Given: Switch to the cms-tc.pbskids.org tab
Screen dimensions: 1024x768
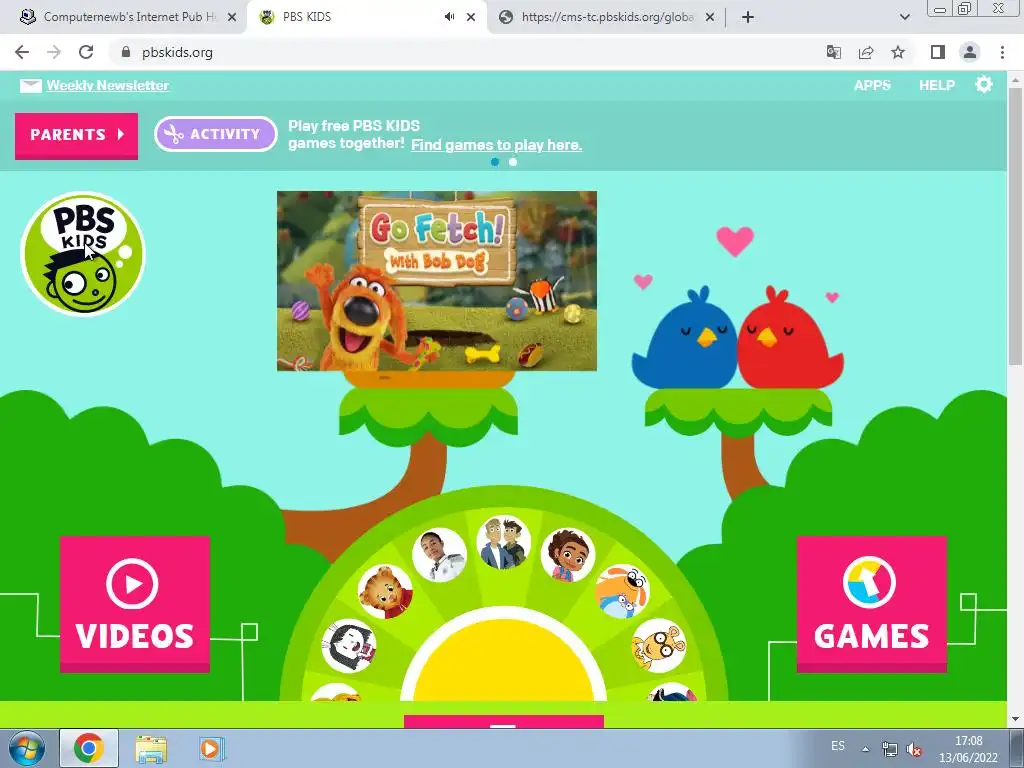Looking at the screenshot, I should pyautogui.click(x=607, y=18).
